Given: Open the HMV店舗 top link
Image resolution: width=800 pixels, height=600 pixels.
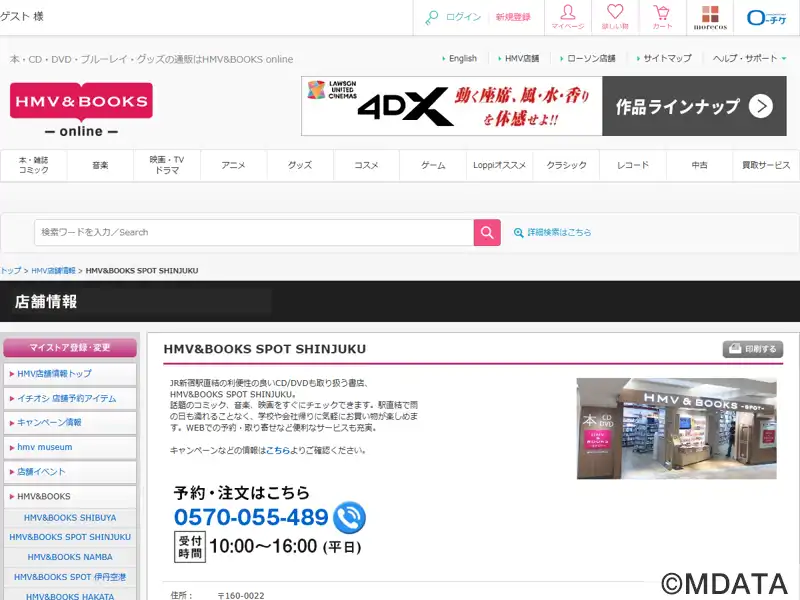Looking at the screenshot, I should pos(521,58).
